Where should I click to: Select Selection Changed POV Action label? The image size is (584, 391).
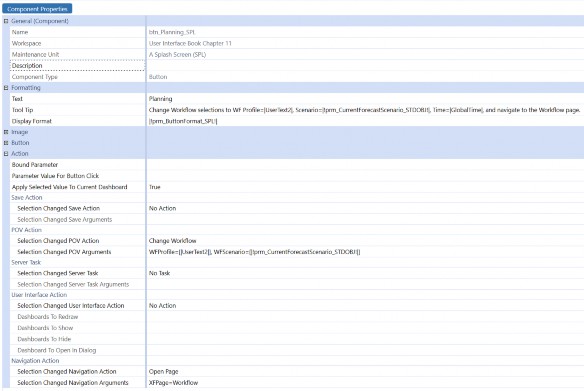coord(58,241)
